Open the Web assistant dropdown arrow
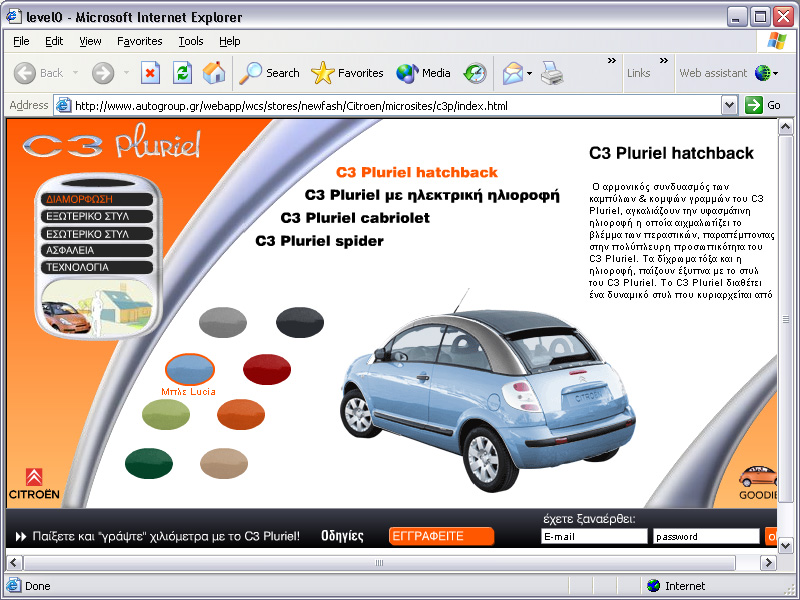Image resolution: width=800 pixels, height=600 pixels. pos(776,73)
